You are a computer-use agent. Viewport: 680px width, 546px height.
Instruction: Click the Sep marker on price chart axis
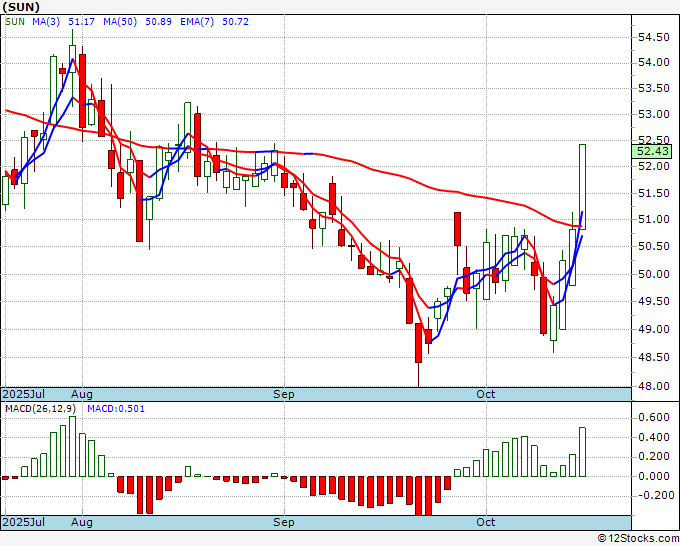[285, 394]
